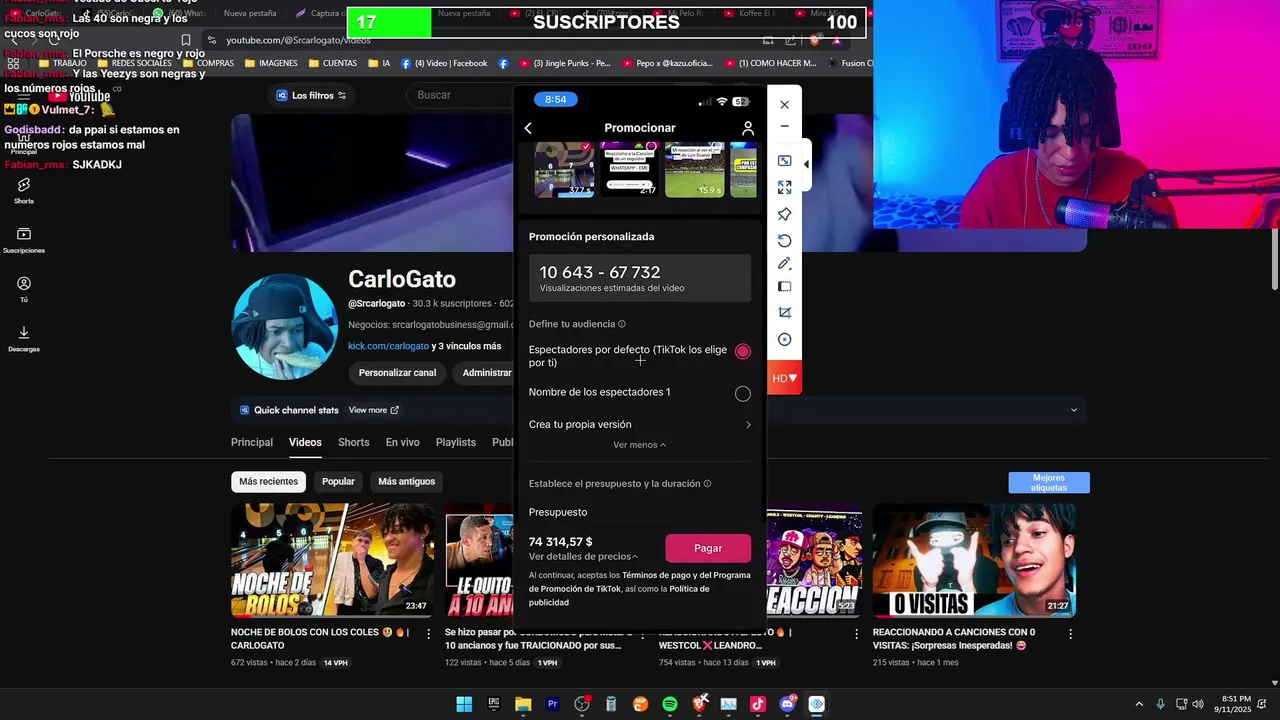Image resolution: width=1280 pixels, height=720 pixels.
Task: Click the YouTube Buscar search field
Action: click(460, 95)
